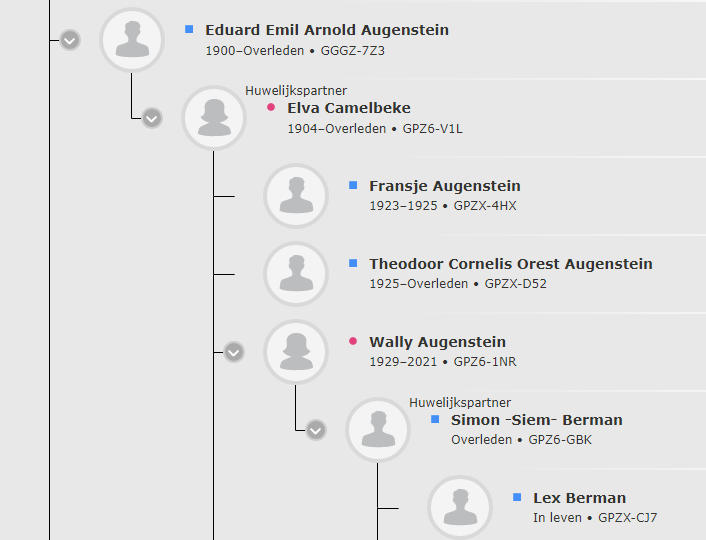706x540 pixels.
Task: Click Lex Berman's portrait icon
Action: coord(460,508)
